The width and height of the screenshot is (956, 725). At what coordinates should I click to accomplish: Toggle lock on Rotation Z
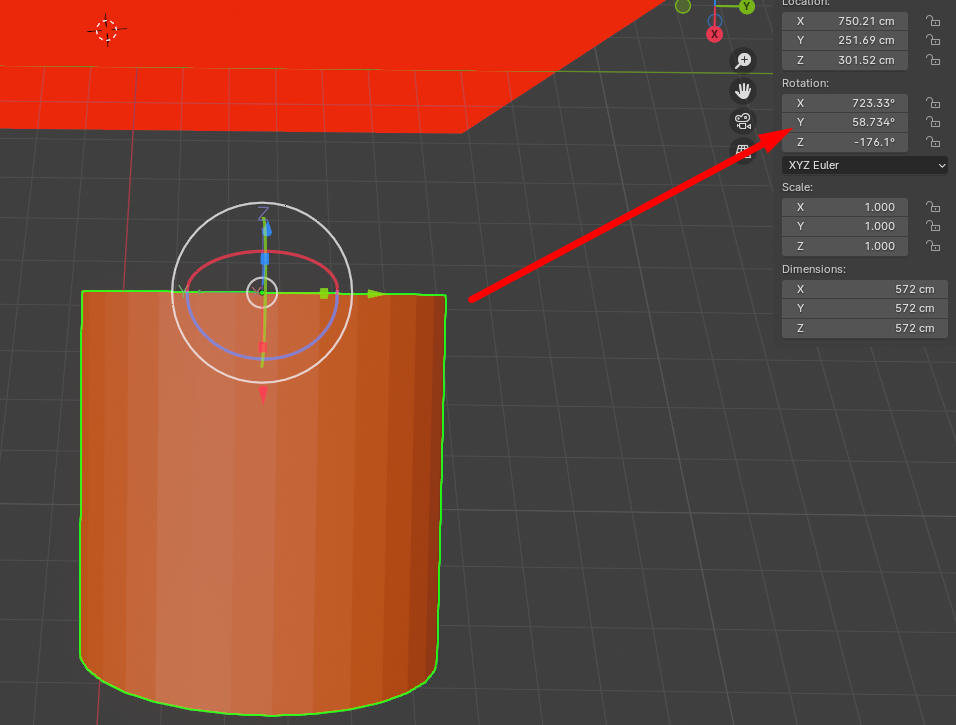(x=933, y=142)
